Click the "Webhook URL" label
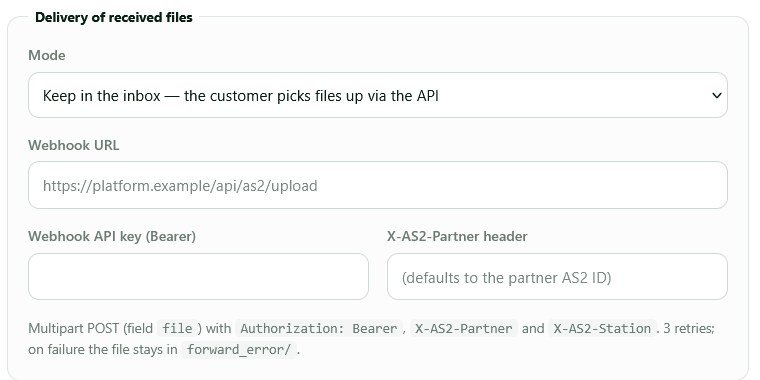The width and height of the screenshot is (760, 380). (x=74, y=145)
